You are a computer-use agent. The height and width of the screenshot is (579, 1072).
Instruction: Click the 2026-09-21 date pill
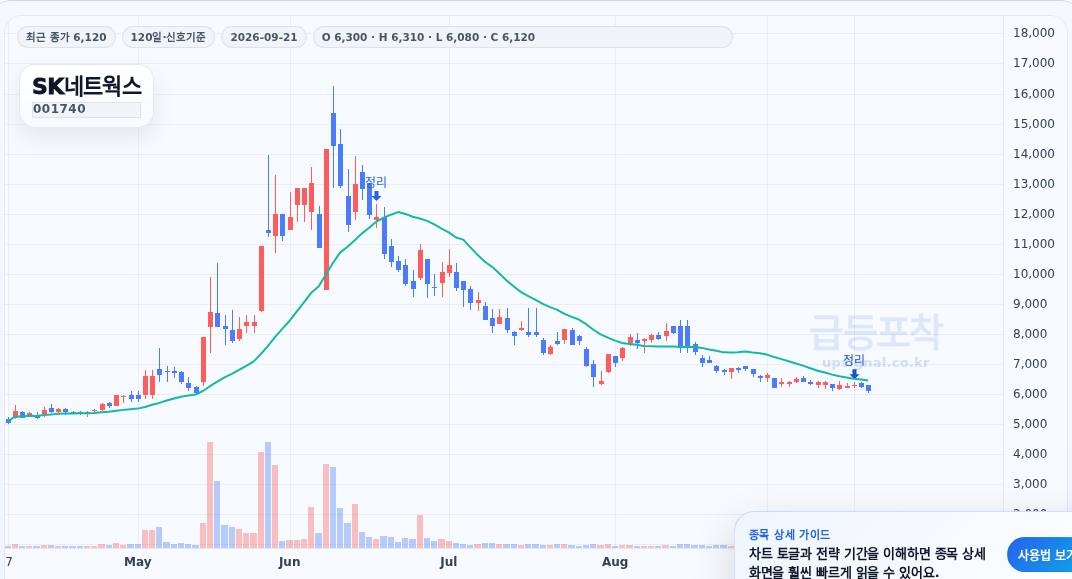[x=264, y=37]
